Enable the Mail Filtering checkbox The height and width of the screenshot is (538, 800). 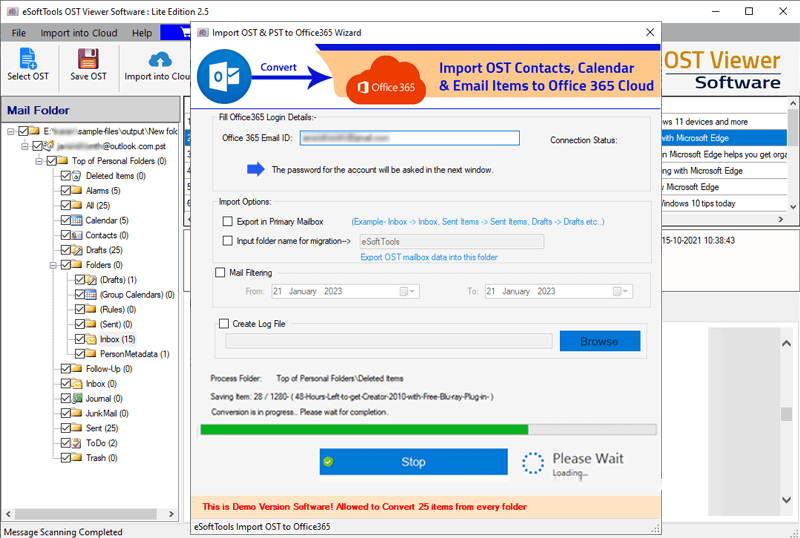point(220,273)
